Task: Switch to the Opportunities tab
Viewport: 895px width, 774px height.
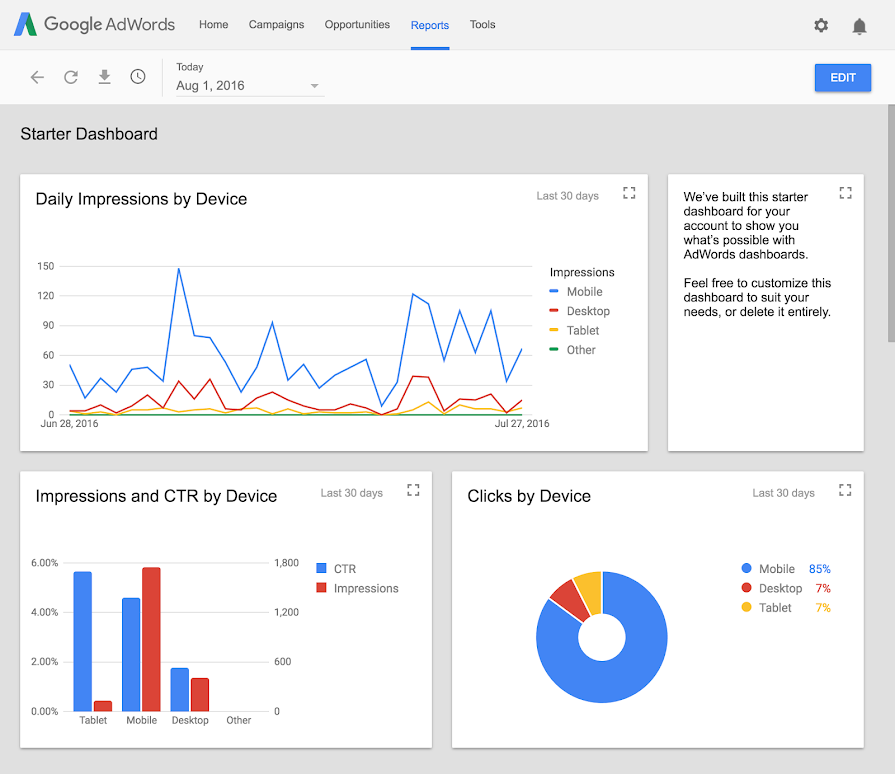Action: pyautogui.click(x=357, y=25)
